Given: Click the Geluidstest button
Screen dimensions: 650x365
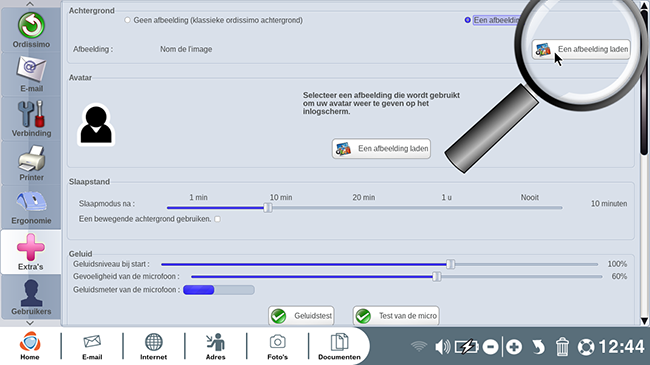Looking at the screenshot, I should 301,316.
